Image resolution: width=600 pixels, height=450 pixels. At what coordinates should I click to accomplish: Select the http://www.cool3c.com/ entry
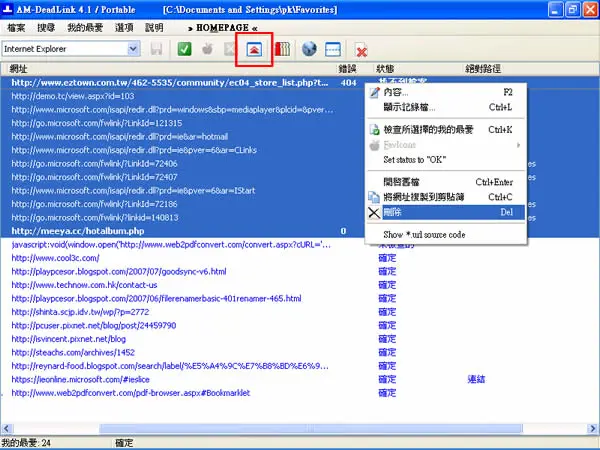coord(55,258)
